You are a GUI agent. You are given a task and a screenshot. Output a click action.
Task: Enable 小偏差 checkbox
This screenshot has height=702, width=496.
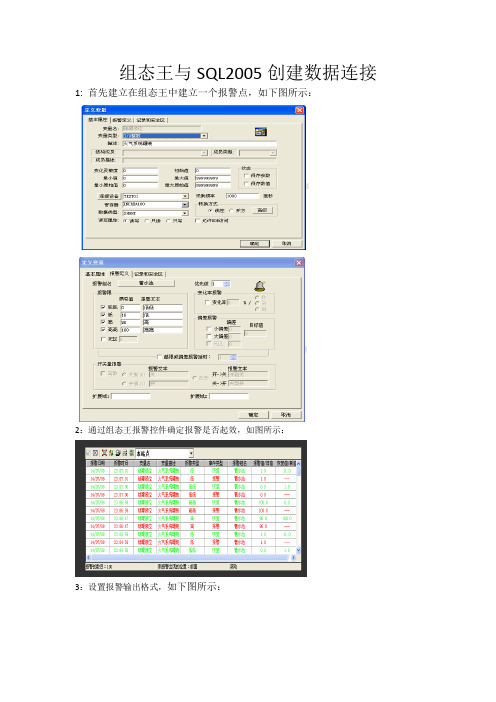[x=209, y=329]
